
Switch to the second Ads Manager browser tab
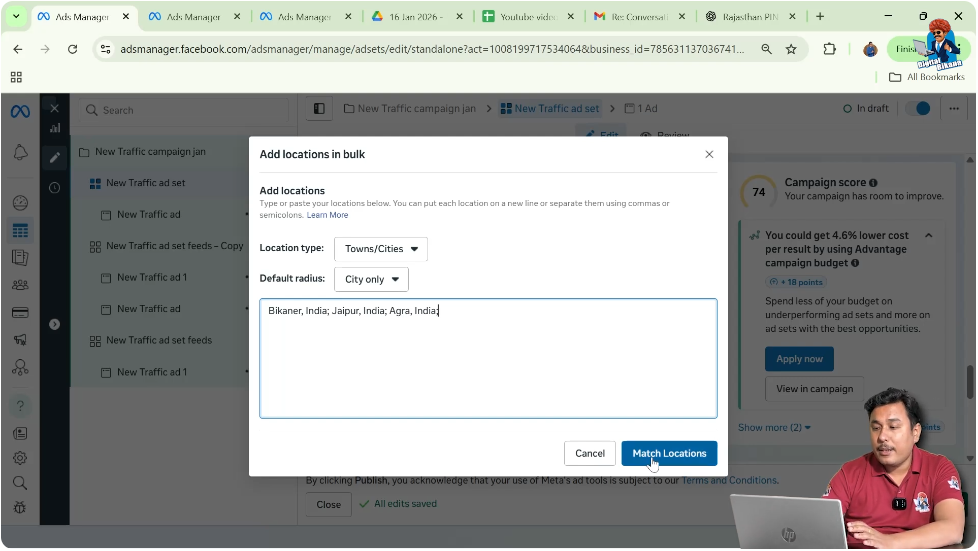tap(194, 17)
